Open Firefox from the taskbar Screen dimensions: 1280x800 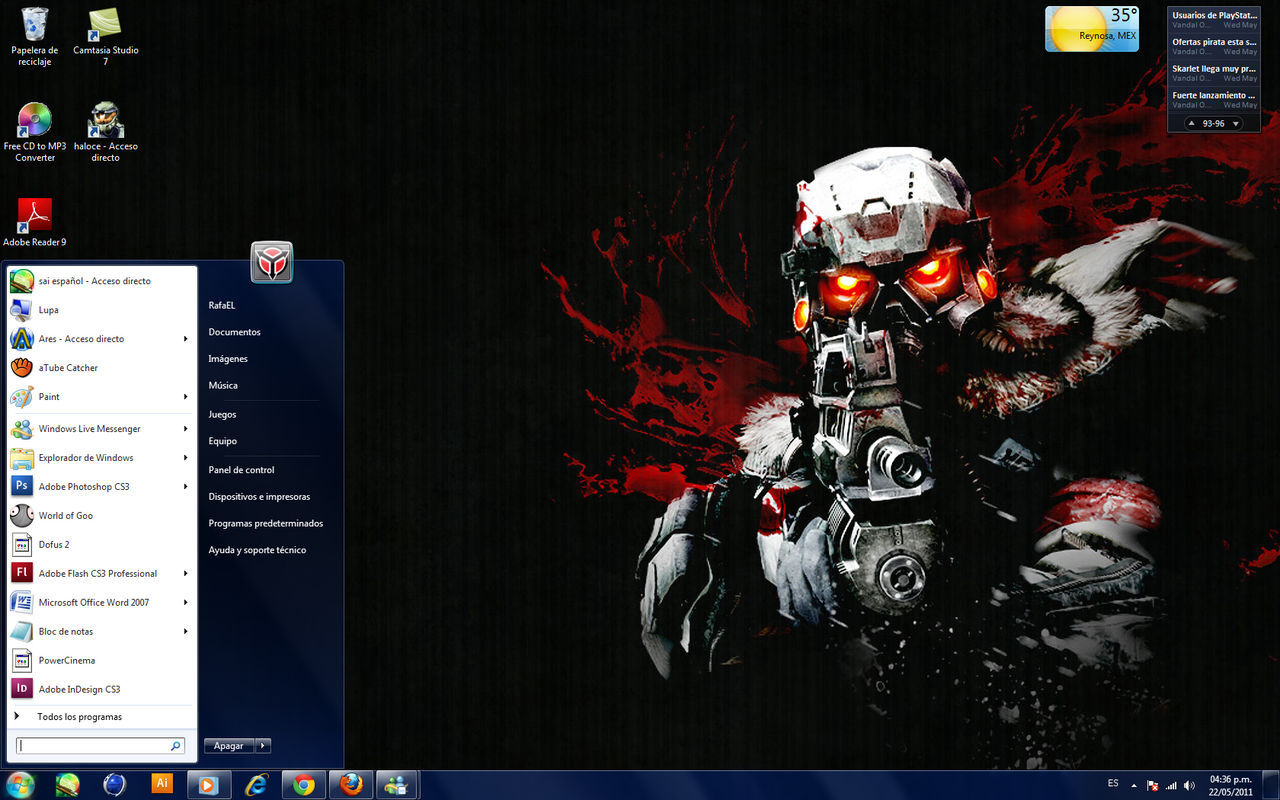pos(351,785)
